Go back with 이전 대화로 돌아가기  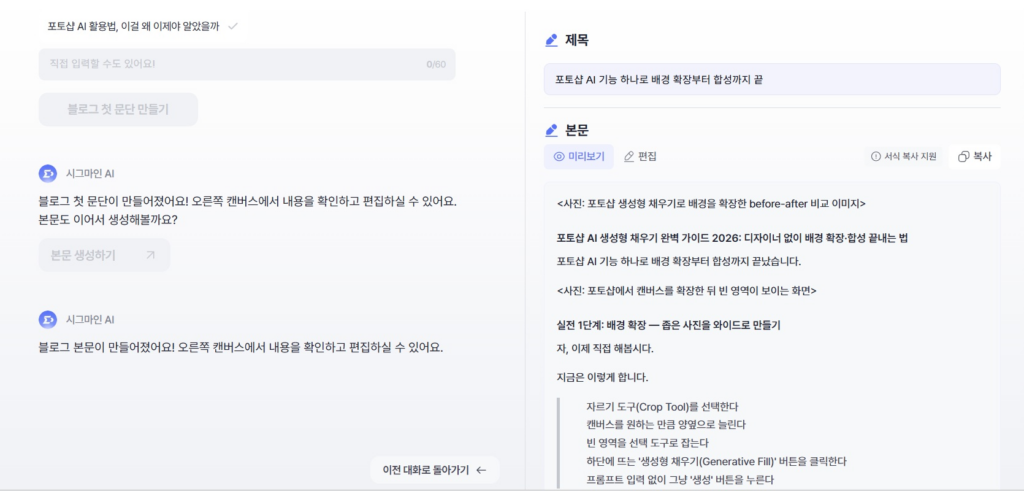434,470
